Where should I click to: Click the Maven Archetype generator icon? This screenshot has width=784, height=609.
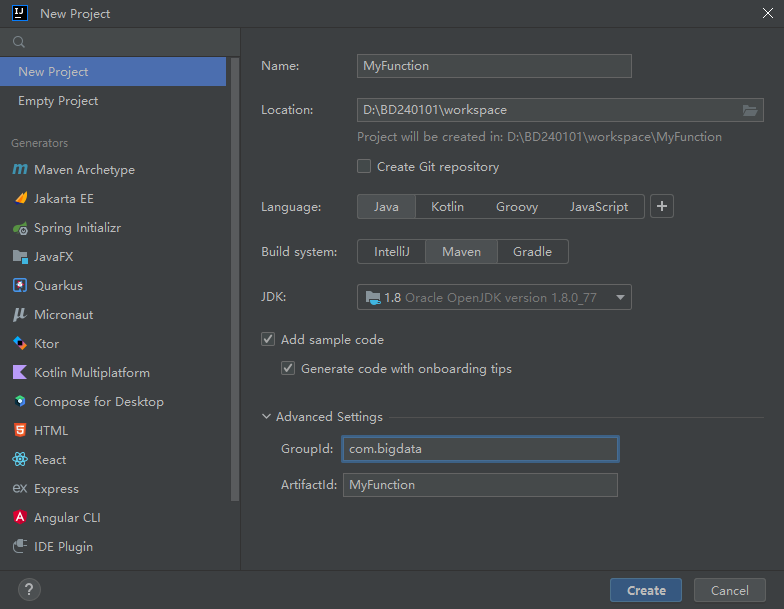coord(20,170)
